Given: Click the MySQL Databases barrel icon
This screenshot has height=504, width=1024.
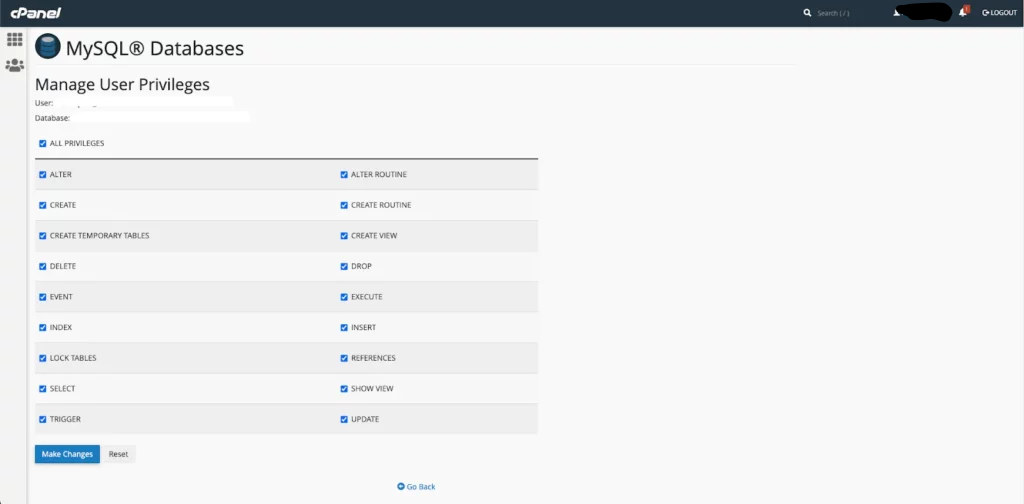Looking at the screenshot, I should pyautogui.click(x=48, y=47).
